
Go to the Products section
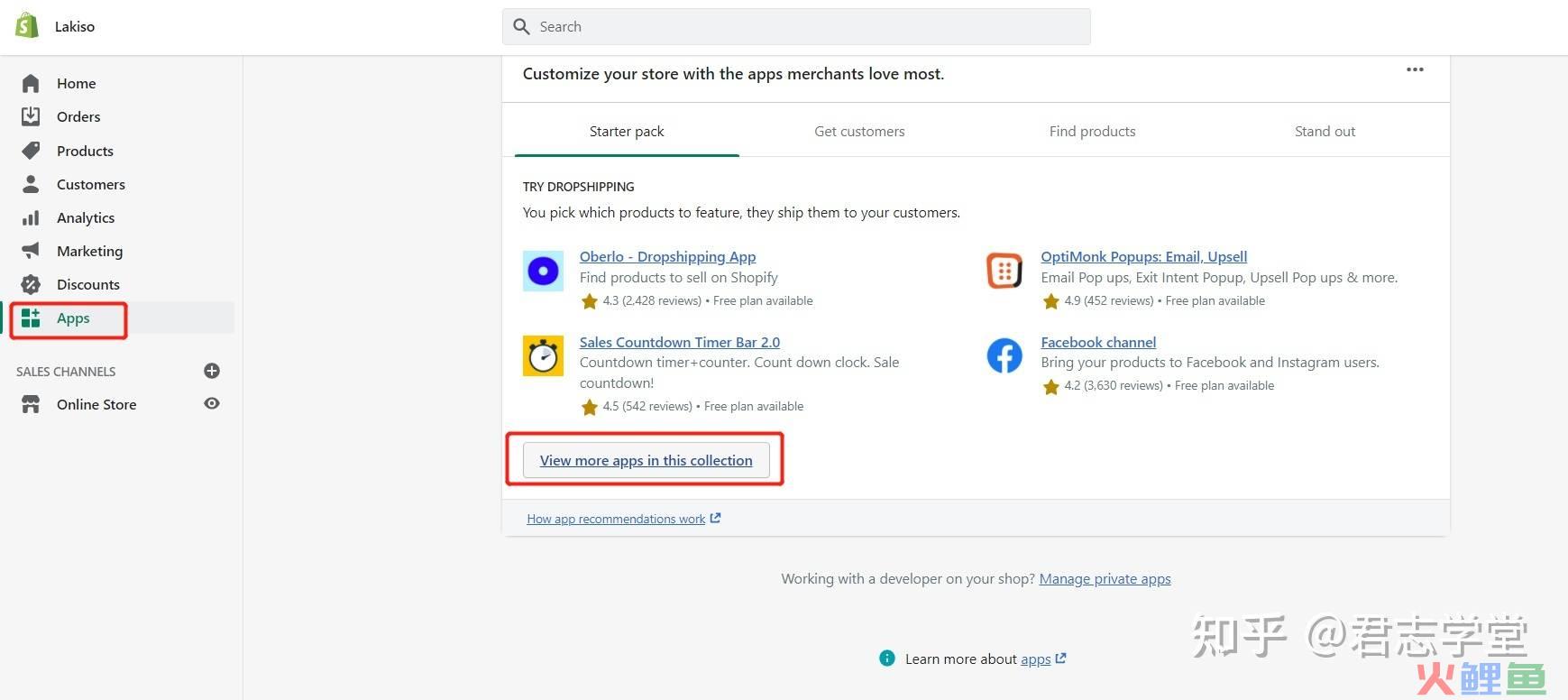(85, 151)
